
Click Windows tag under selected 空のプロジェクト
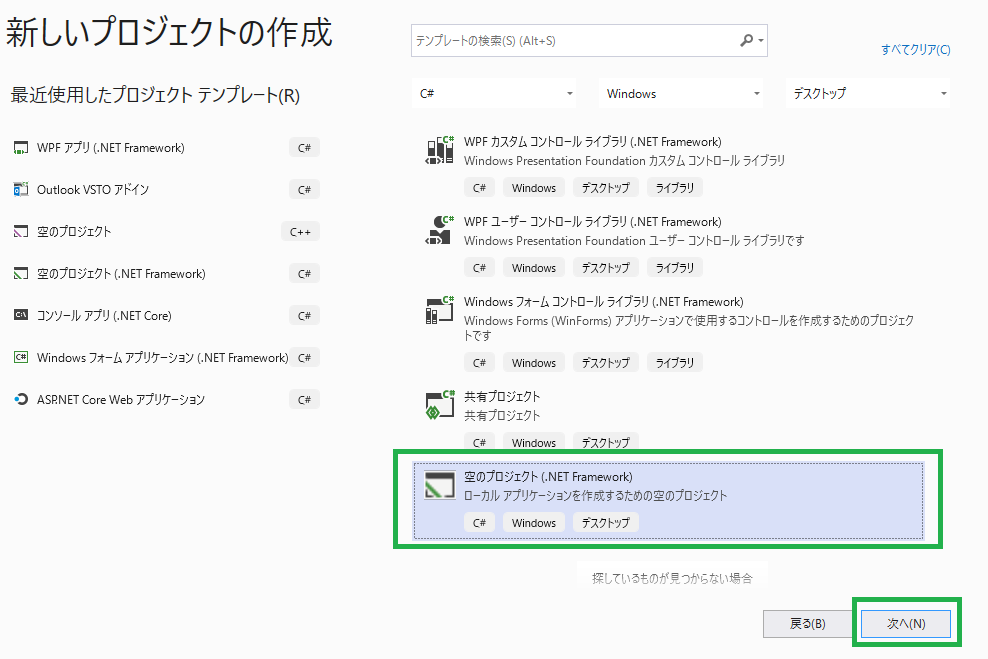(534, 522)
